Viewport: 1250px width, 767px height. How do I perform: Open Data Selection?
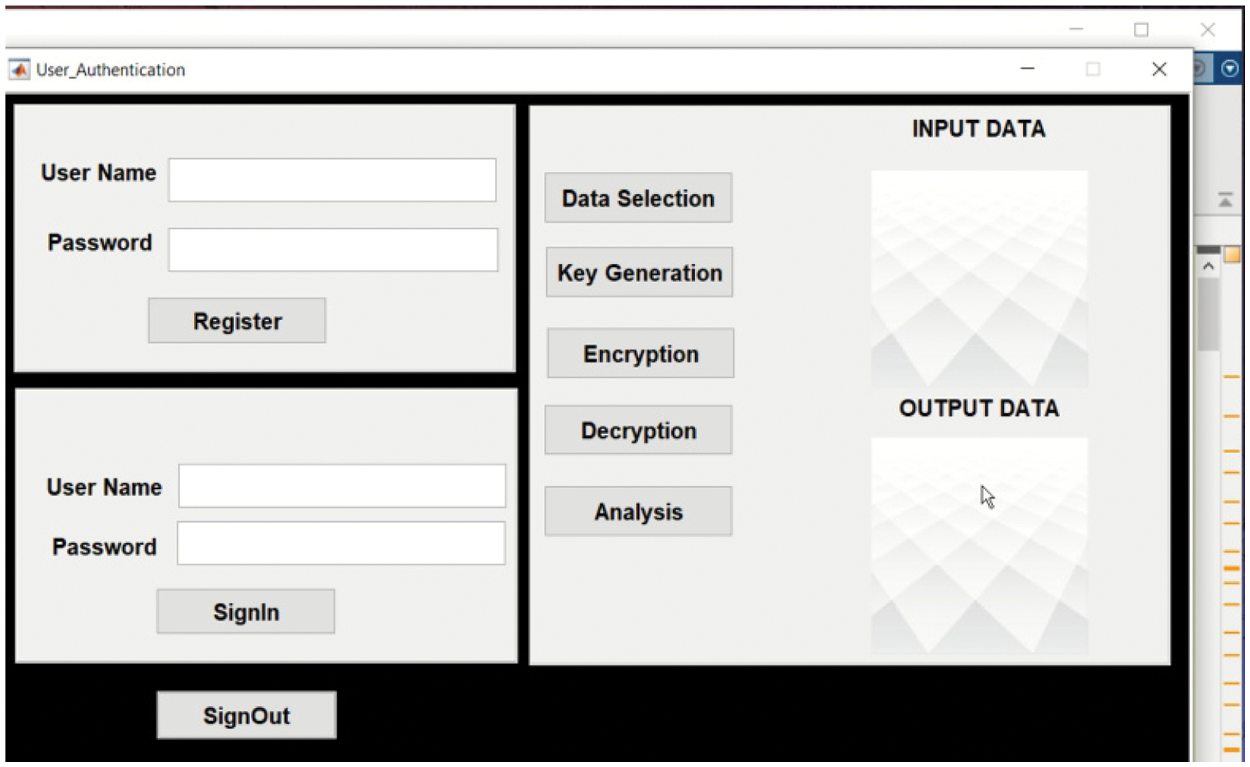pos(638,198)
